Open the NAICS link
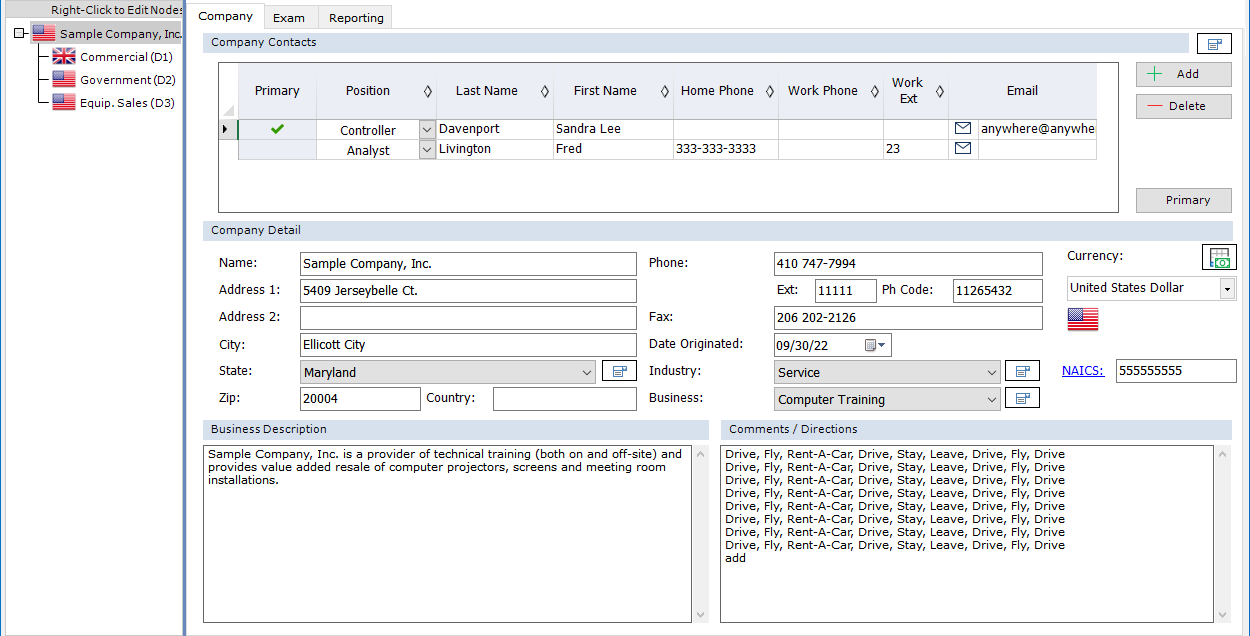The height and width of the screenshot is (636, 1250). point(1082,370)
